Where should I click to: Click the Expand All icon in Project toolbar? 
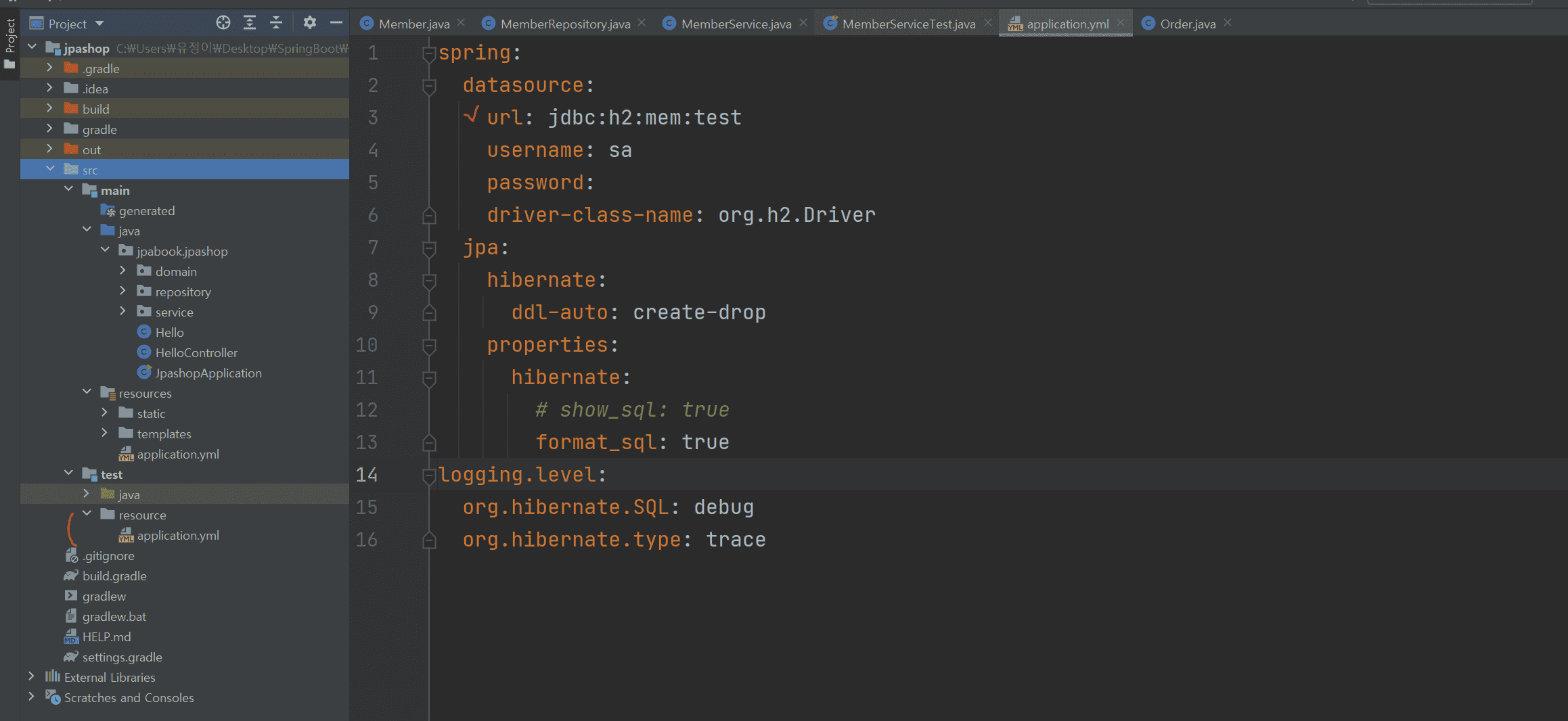pos(250,23)
